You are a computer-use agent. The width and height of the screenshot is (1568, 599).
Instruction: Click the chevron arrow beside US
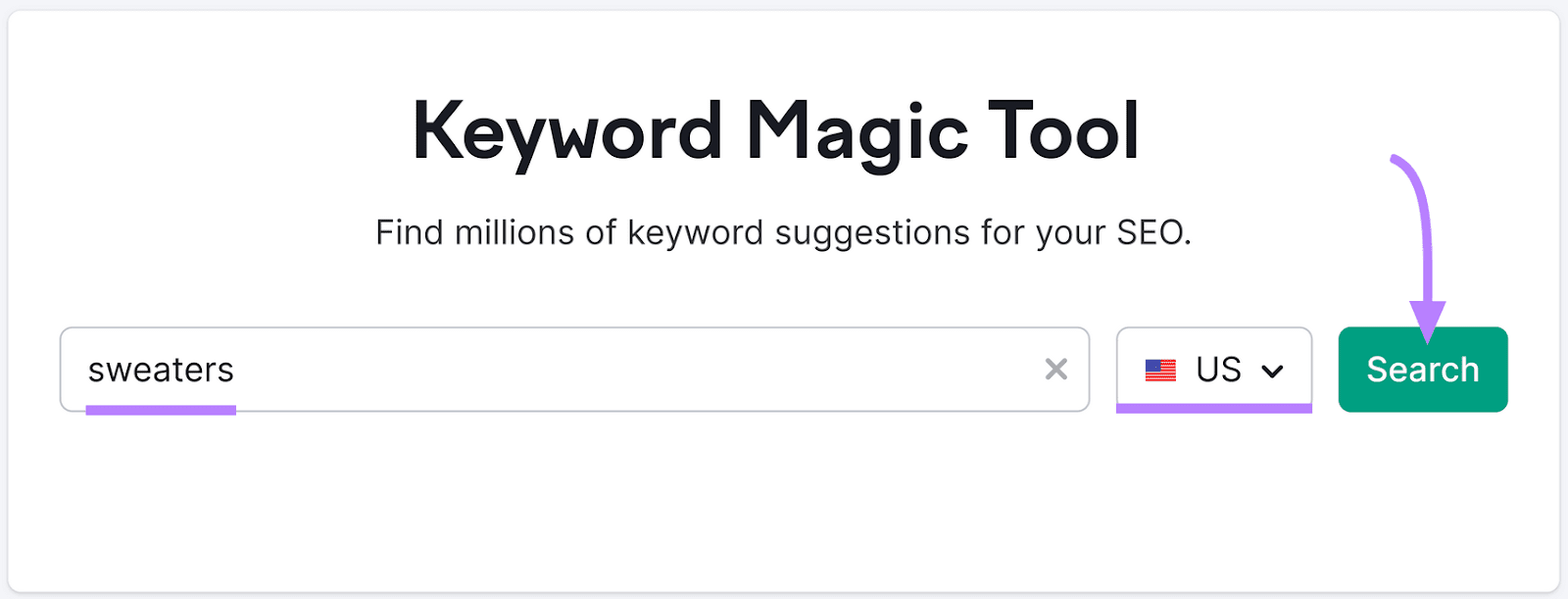coord(1274,370)
